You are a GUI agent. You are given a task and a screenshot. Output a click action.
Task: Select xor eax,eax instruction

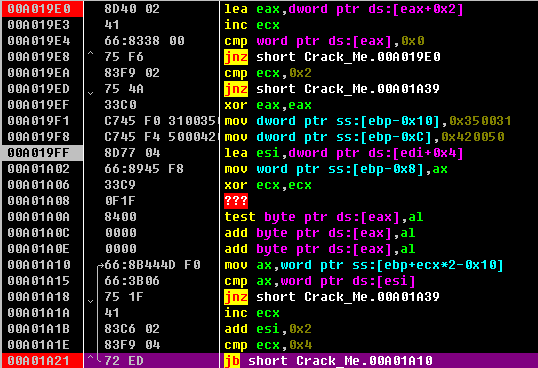pyautogui.click(x=268, y=105)
